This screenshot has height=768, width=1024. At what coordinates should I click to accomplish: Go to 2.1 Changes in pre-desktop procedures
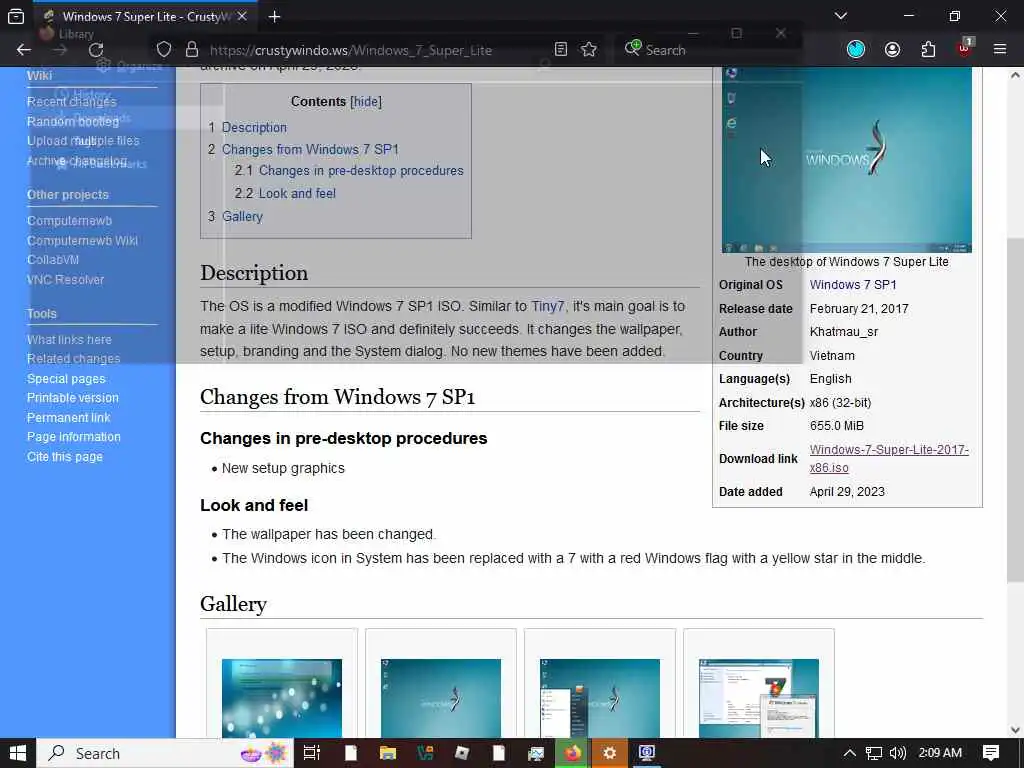pyautogui.click(x=349, y=170)
